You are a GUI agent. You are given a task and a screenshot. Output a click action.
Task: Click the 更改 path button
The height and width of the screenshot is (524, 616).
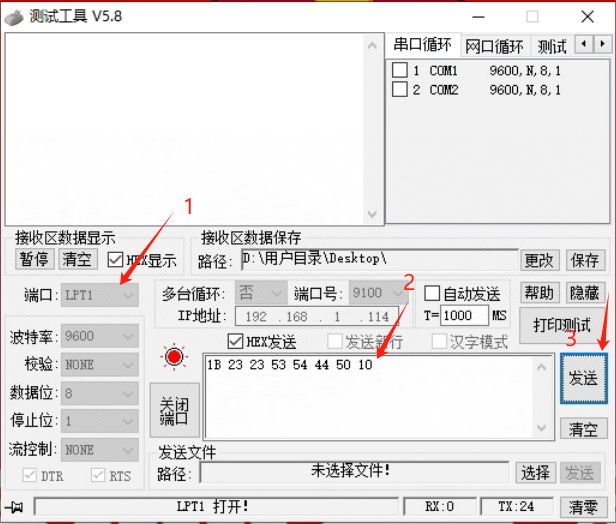540,260
